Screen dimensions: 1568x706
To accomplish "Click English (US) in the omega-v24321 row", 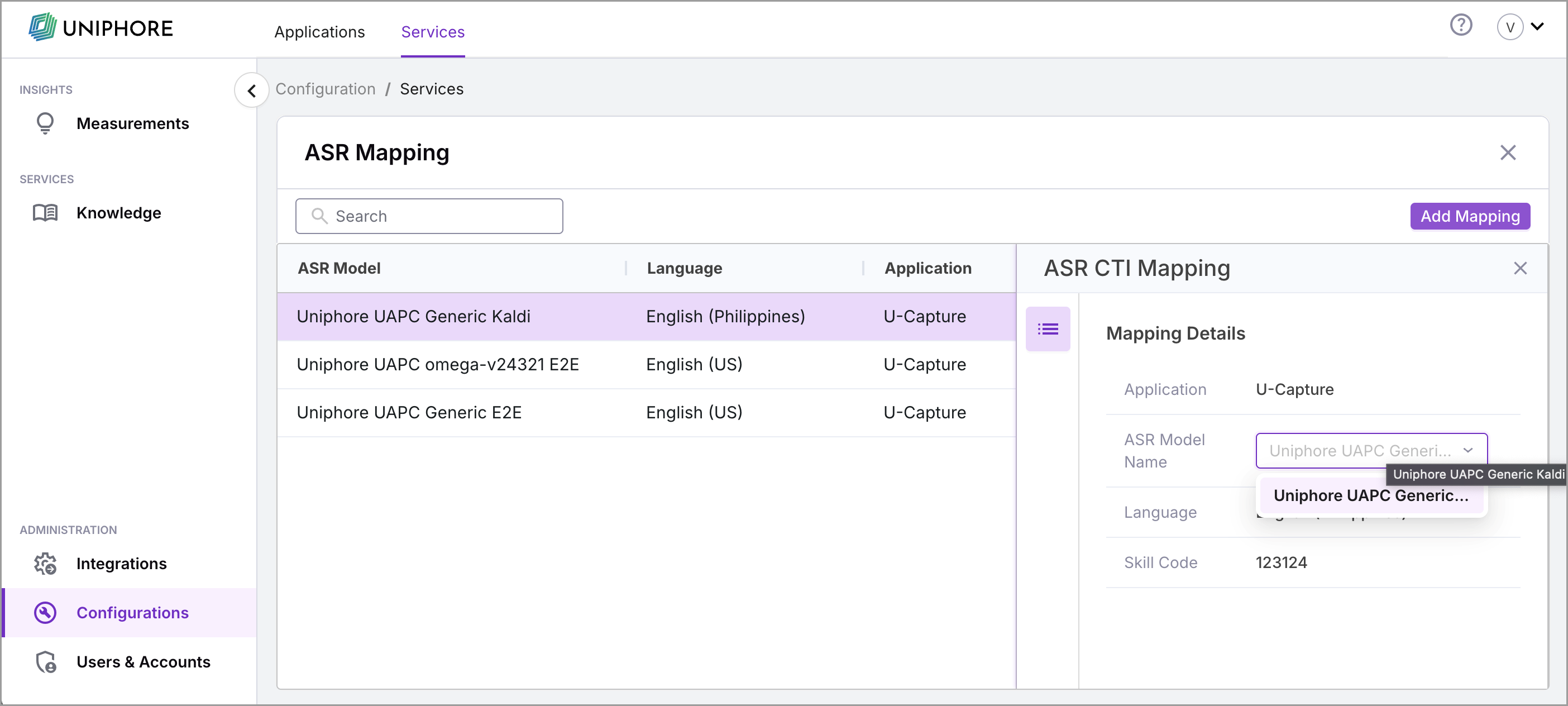I will coord(695,365).
